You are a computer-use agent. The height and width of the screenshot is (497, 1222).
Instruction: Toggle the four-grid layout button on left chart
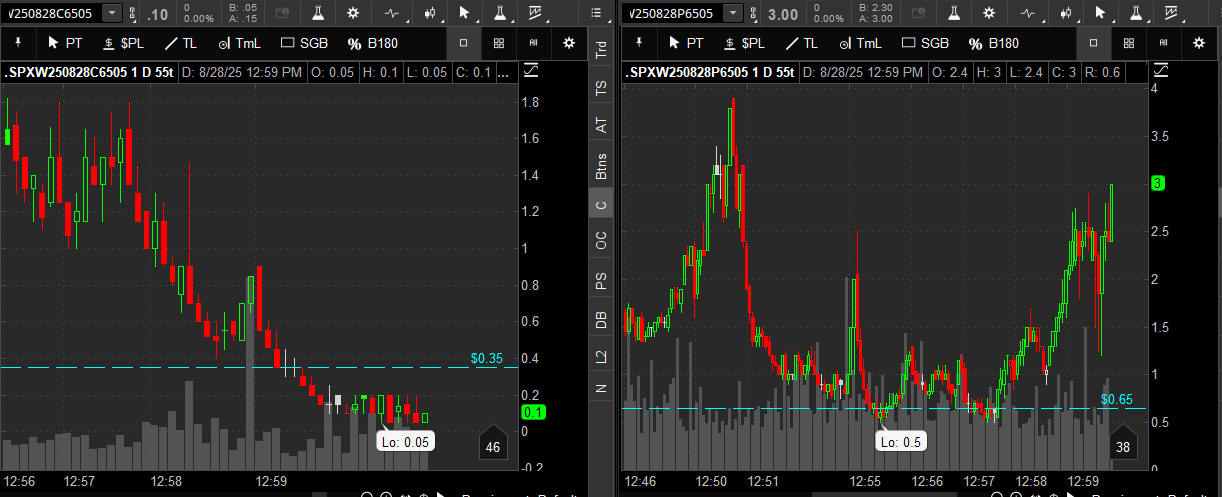tap(498, 43)
